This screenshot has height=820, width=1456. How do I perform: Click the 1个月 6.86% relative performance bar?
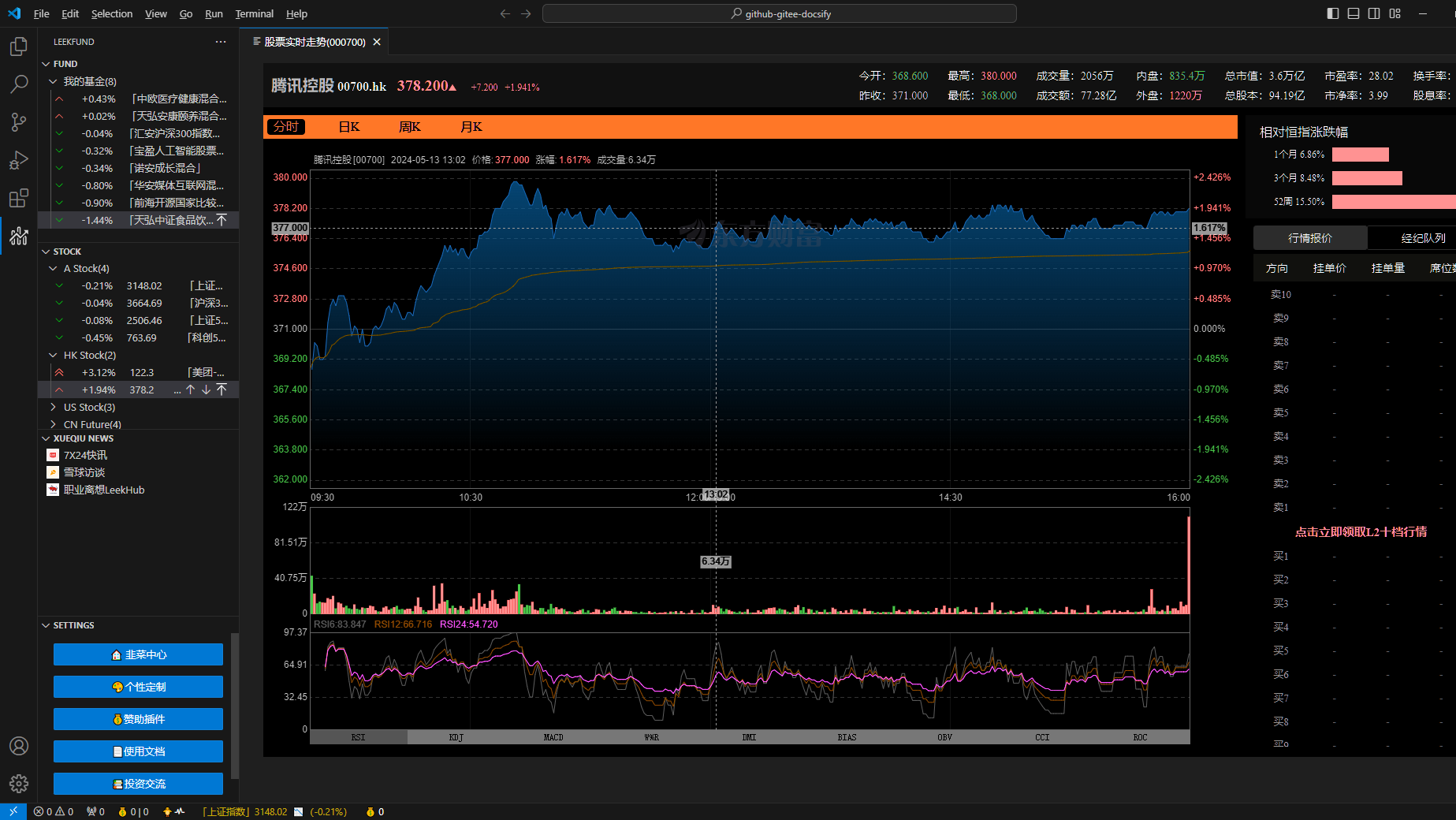click(x=1361, y=155)
